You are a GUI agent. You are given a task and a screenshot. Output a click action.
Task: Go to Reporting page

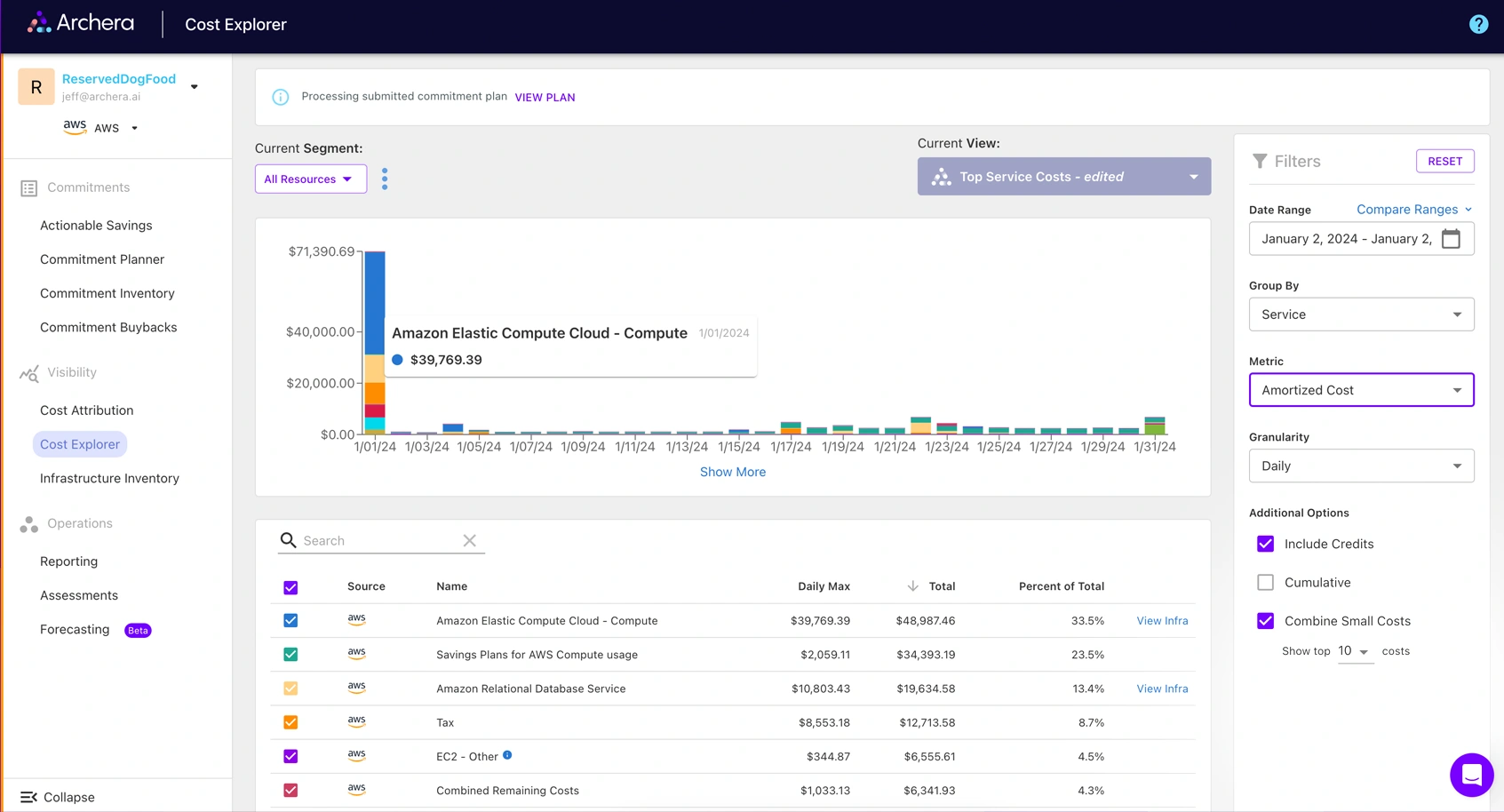tap(68, 561)
